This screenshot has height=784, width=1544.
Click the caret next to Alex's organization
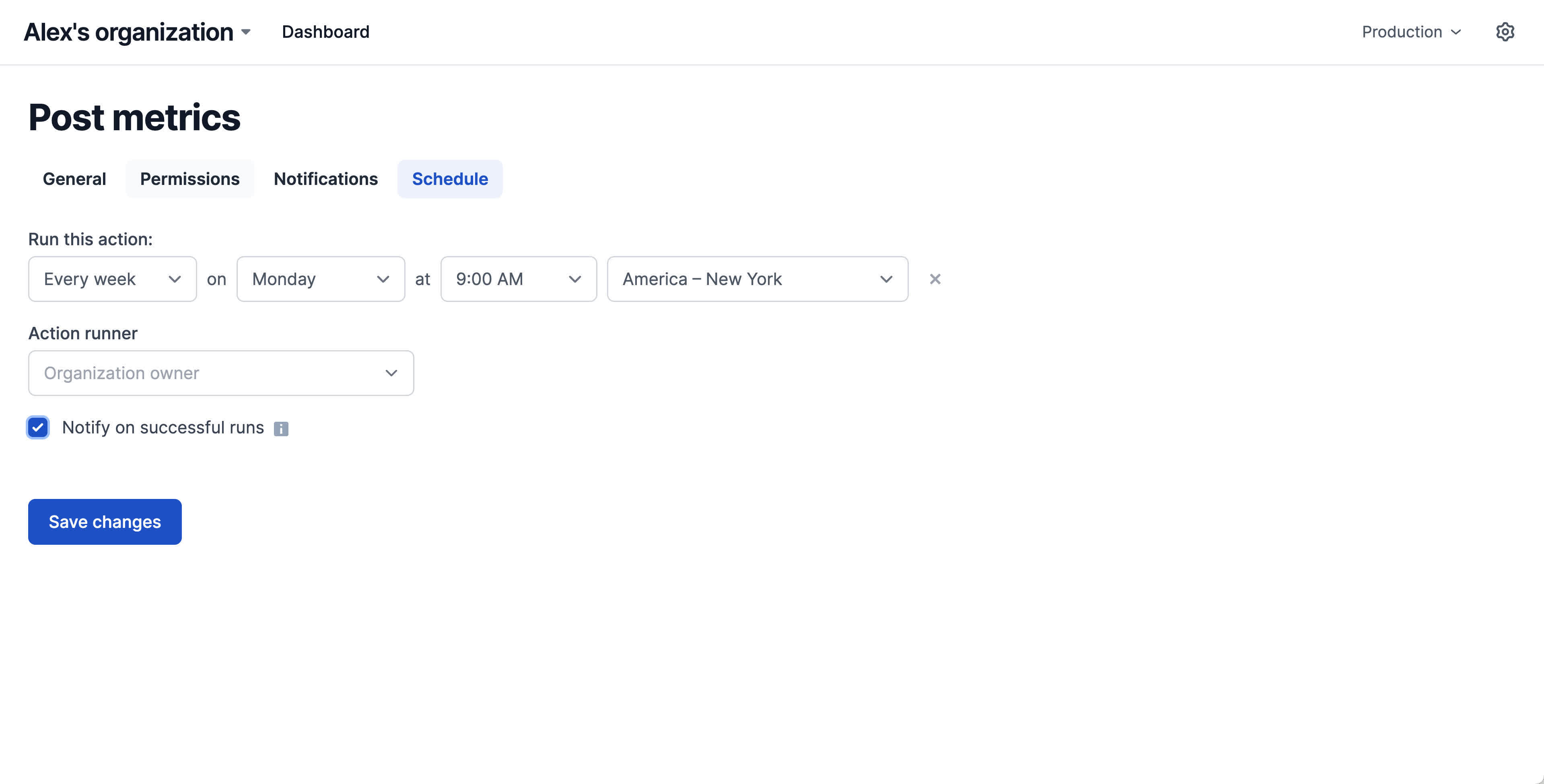[x=246, y=32]
